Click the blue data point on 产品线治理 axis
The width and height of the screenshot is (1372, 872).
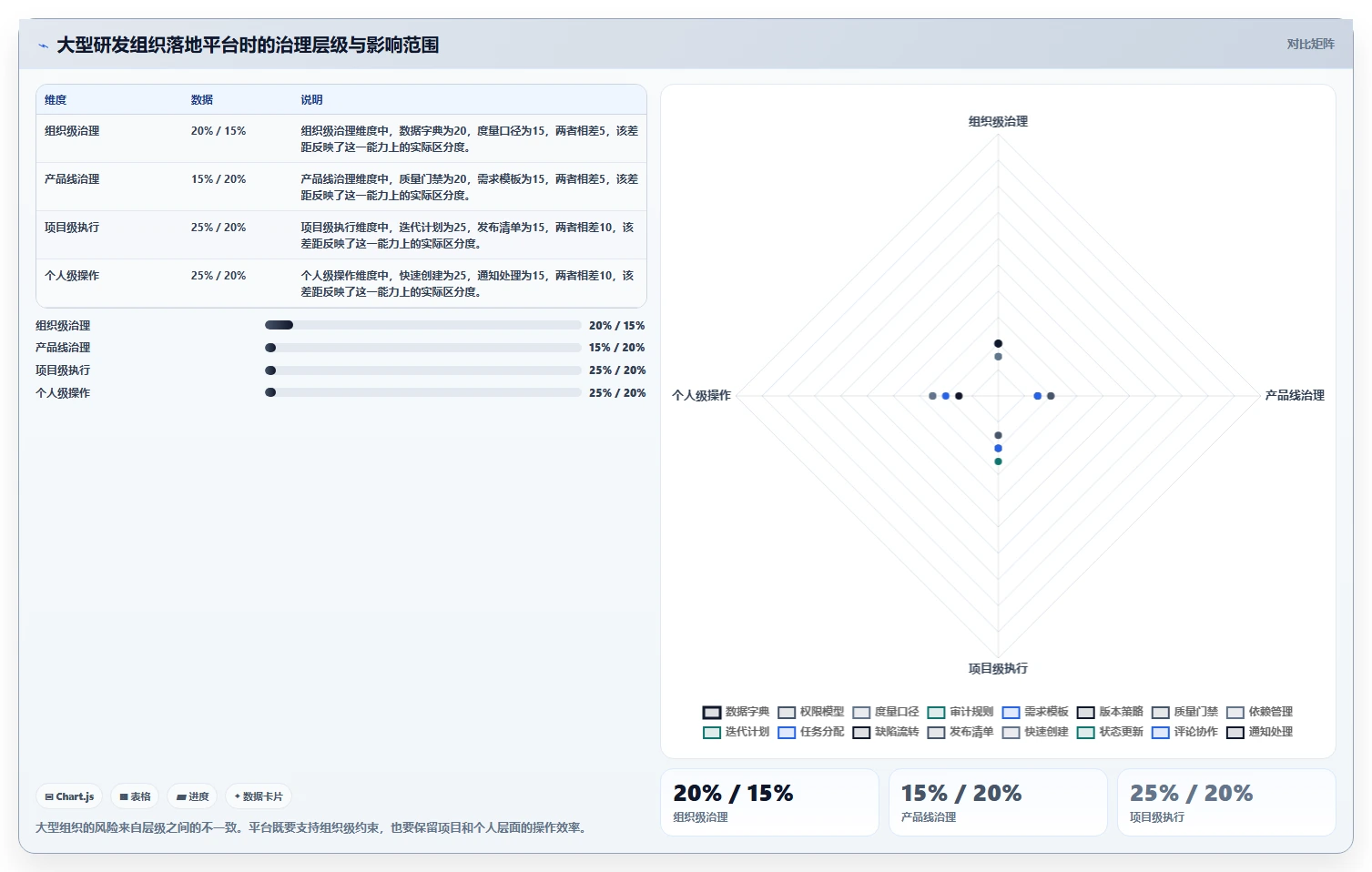(1038, 396)
